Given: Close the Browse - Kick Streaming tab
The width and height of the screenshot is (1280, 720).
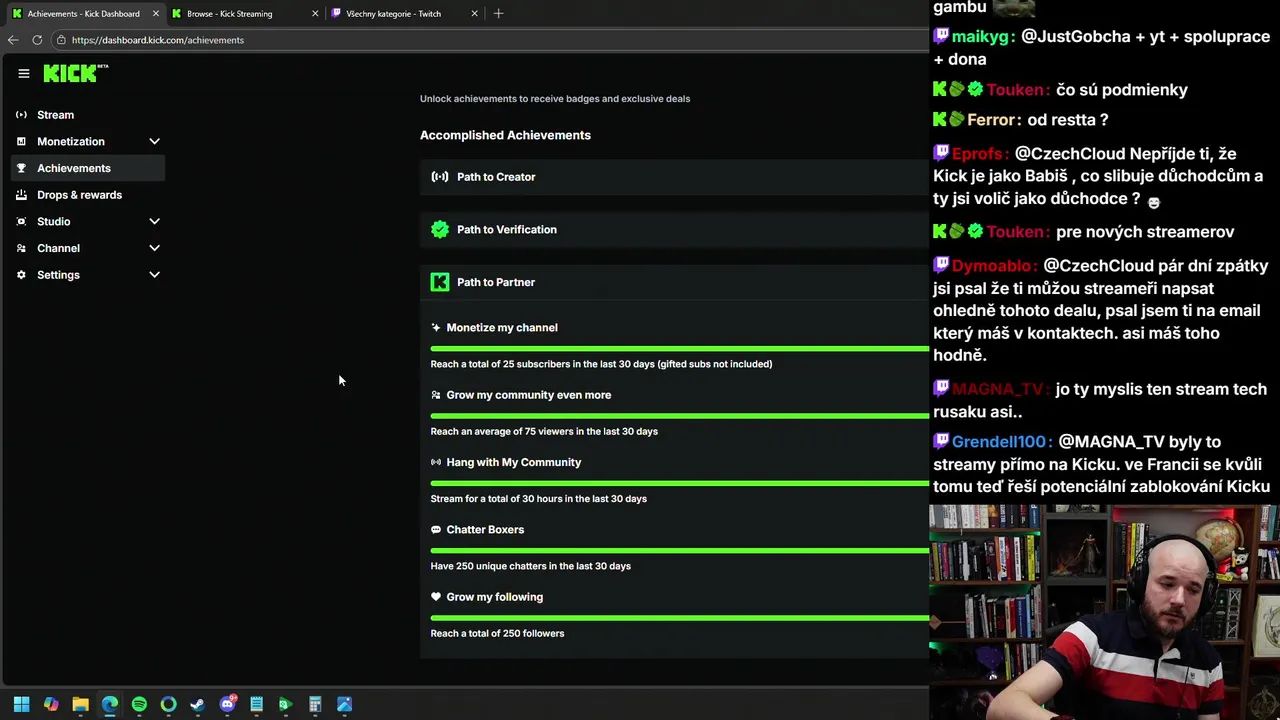Looking at the screenshot, I should (315, 14).
